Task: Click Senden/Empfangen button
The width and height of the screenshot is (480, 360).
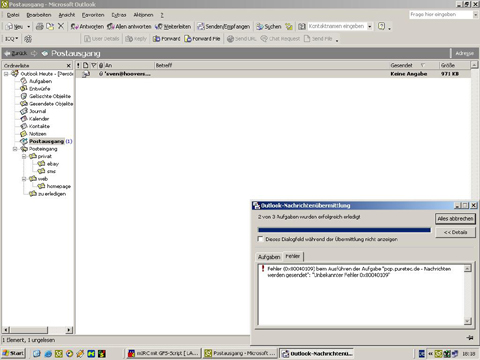Action: (223, 26)
